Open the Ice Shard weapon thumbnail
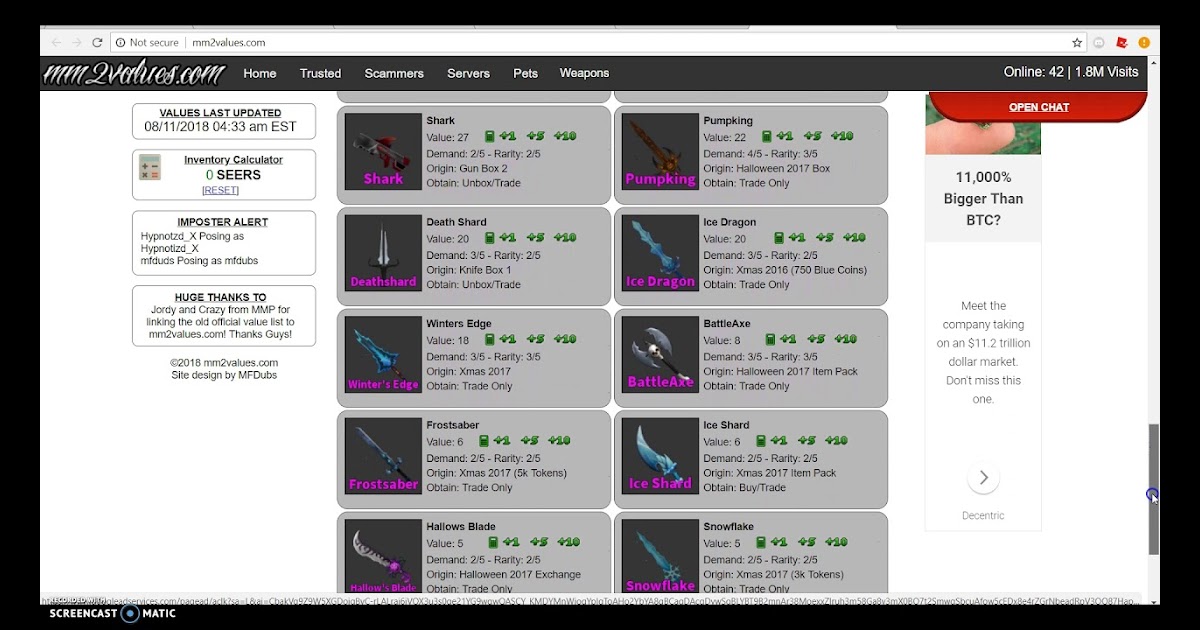The width and height of the screenshot is (1200, 630). [660, 456]
